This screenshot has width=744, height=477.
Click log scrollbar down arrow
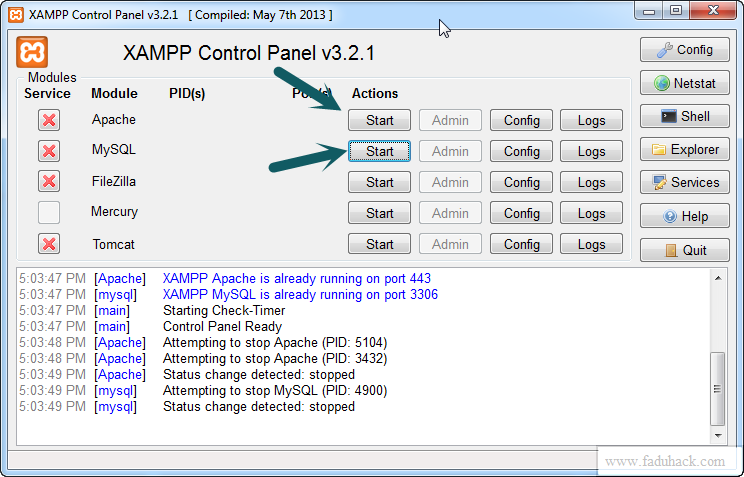pyautogui.click(x=718, y=435)
